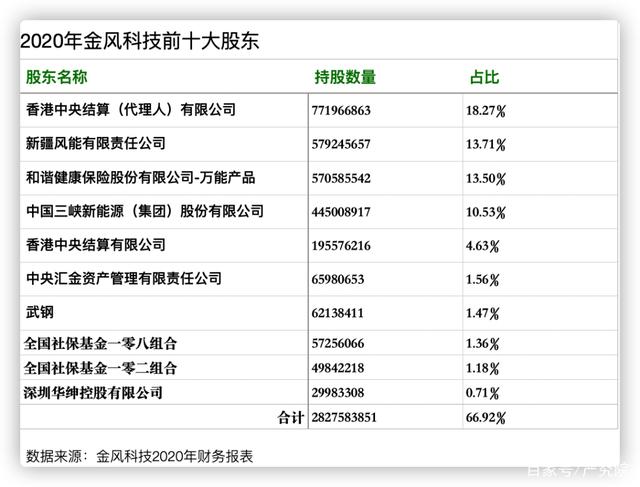Viewport: 640px width, 487px height.
Task: Click percentage 13.71%
Action: 486,145
